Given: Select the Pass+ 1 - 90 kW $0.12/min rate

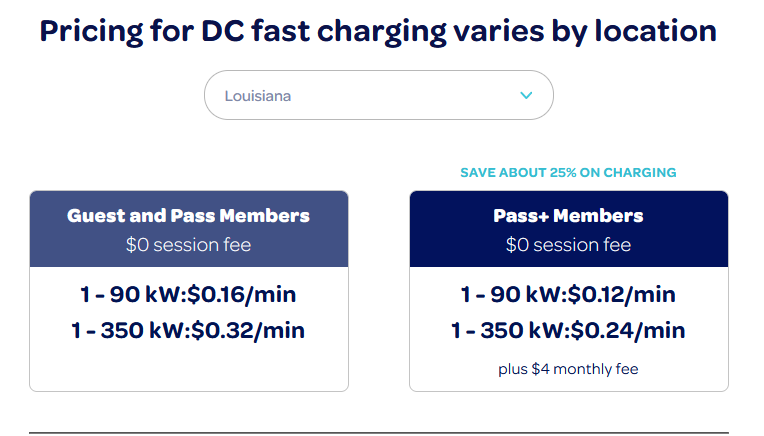Looking at the screenshot, I should pos(568,295).
